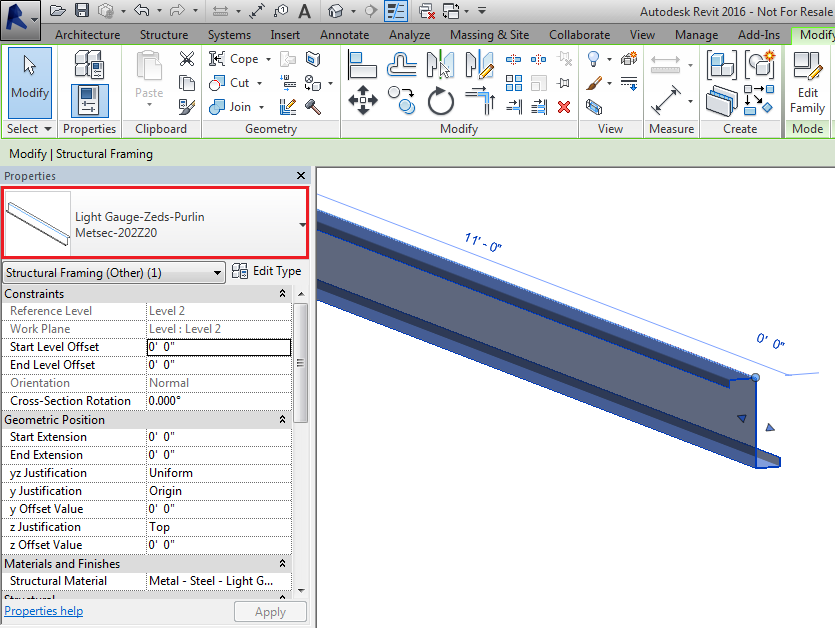
Task: Select Mirror - Pick Axis tool
Action: [440, 64]
